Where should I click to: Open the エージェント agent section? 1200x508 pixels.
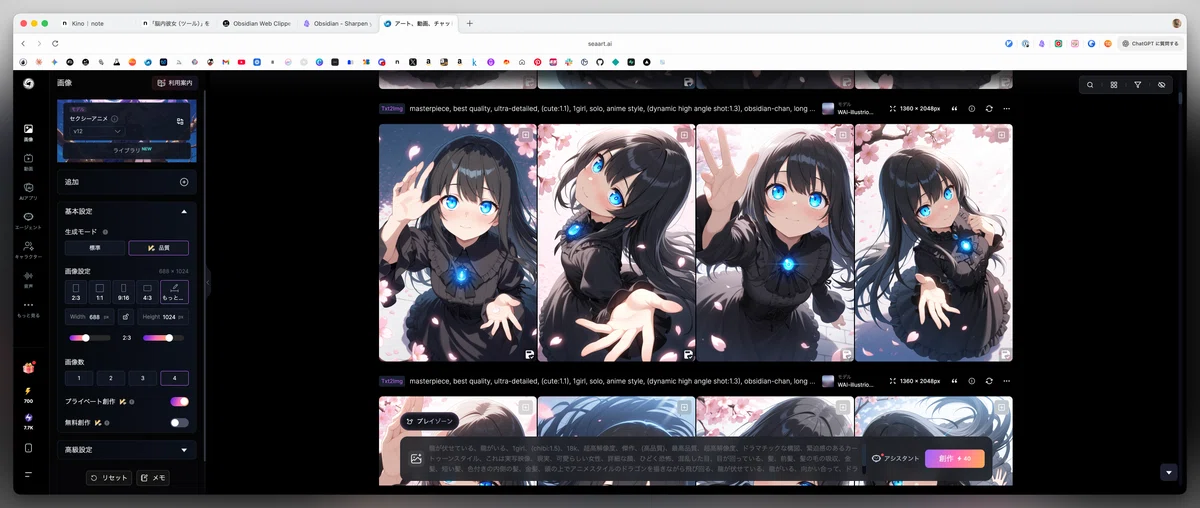tap(28, 220)
